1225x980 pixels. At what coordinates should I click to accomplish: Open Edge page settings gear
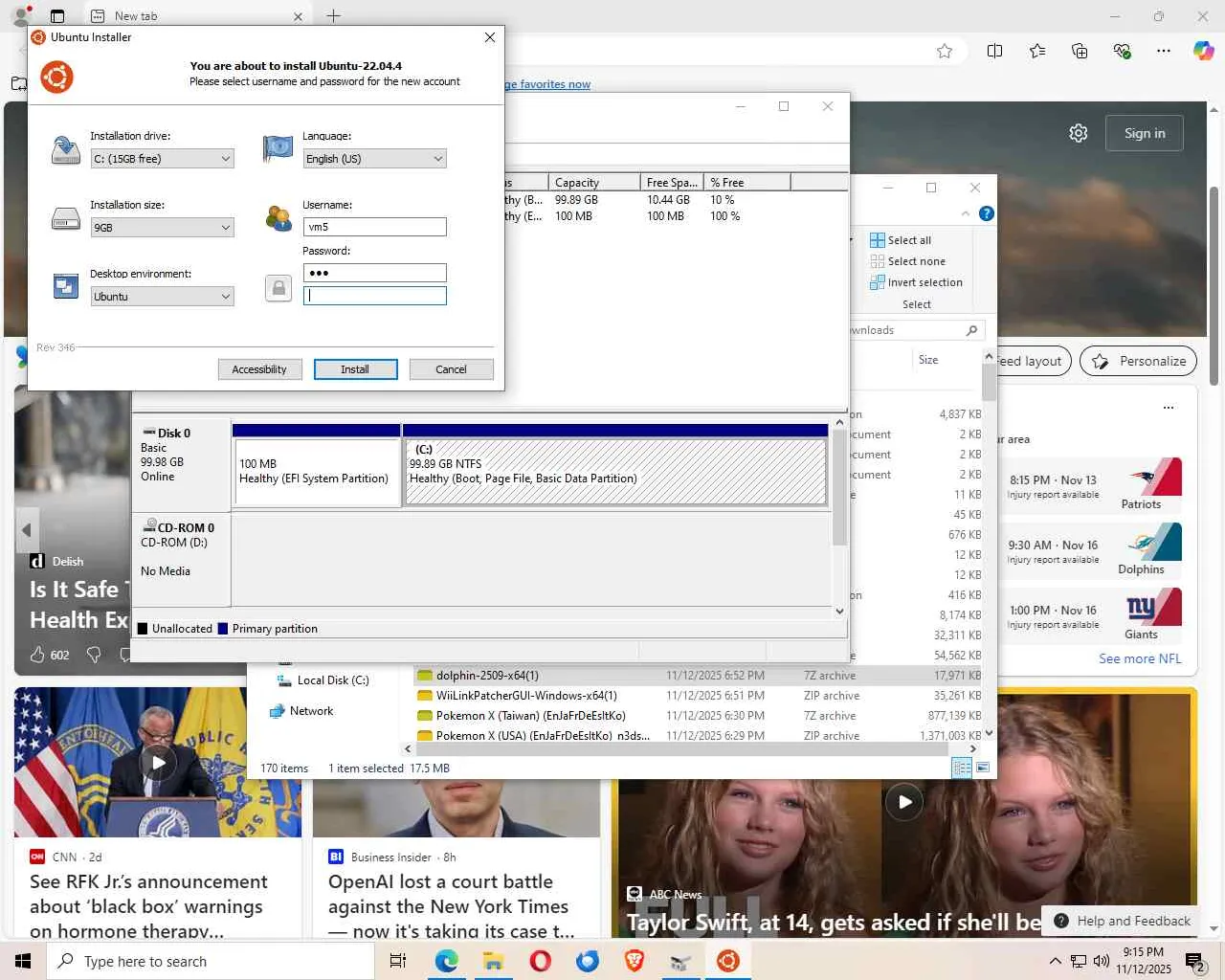click(1079, 133)
